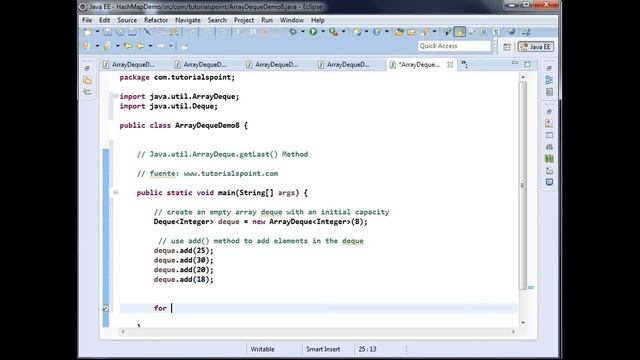Click the Open Task toolbar icon
The image size is (640, 360).
411,32
